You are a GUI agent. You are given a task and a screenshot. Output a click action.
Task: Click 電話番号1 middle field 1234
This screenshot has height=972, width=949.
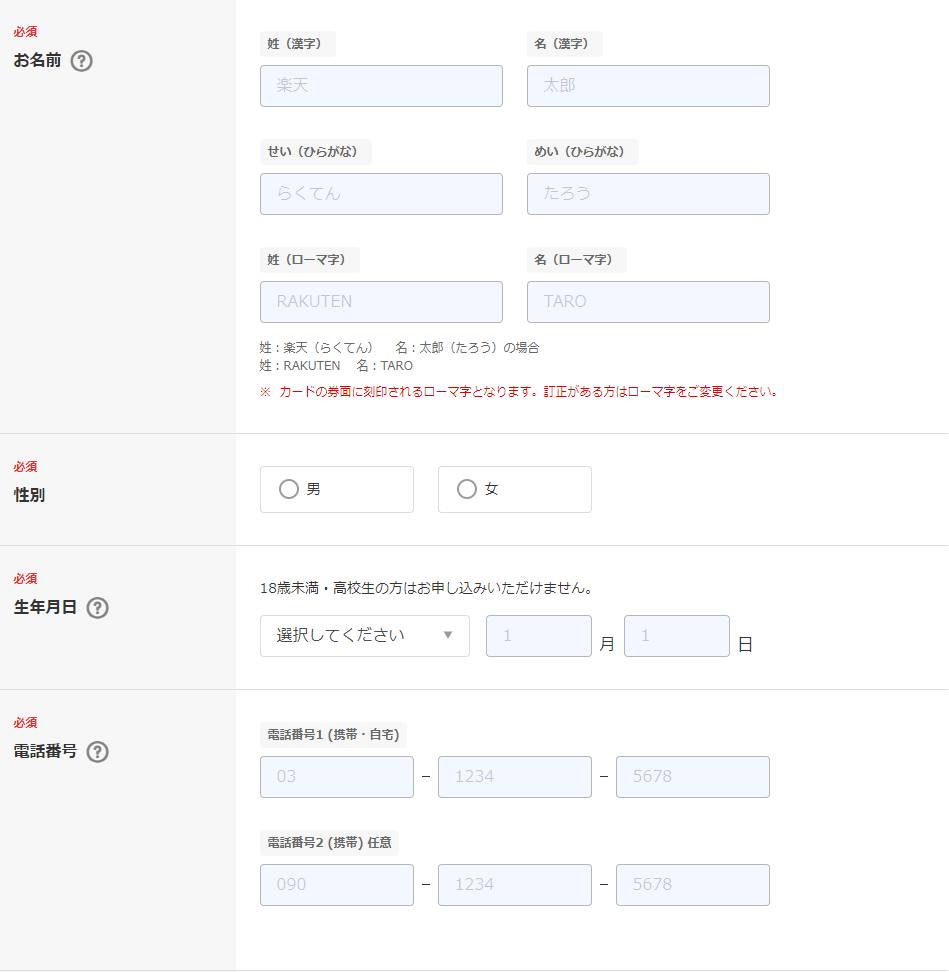(514, 777)
